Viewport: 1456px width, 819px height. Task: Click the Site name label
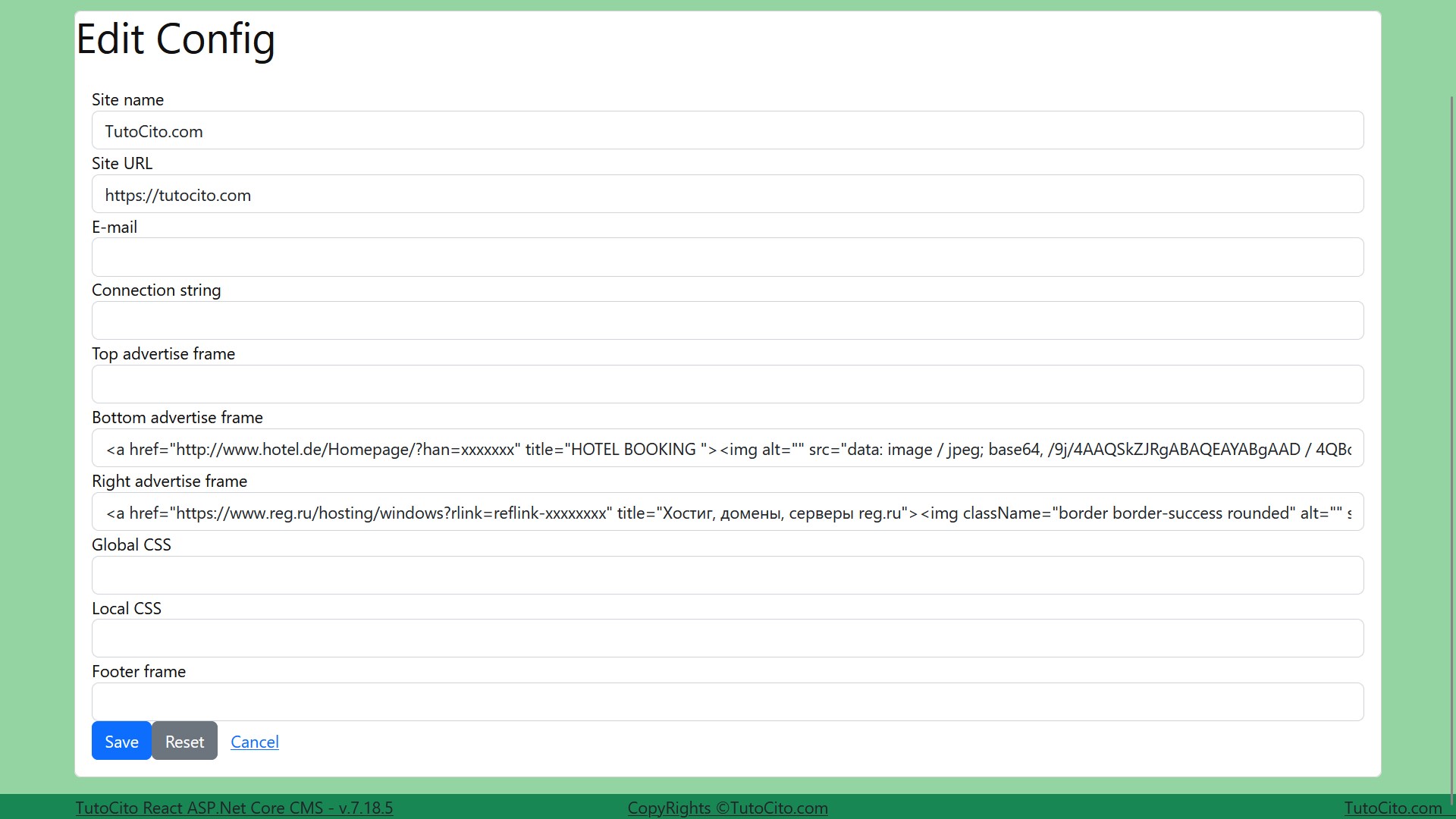click(x=127, y=100)
